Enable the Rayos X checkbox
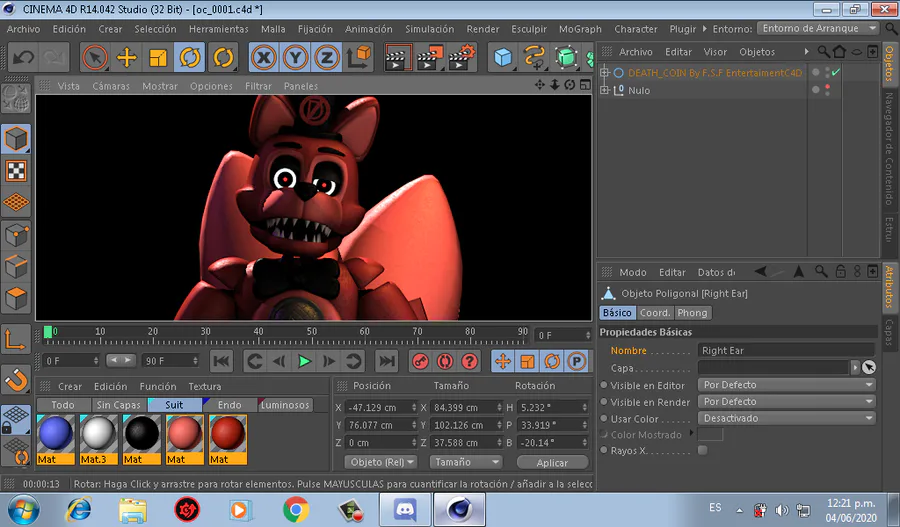 pos(702,451)
